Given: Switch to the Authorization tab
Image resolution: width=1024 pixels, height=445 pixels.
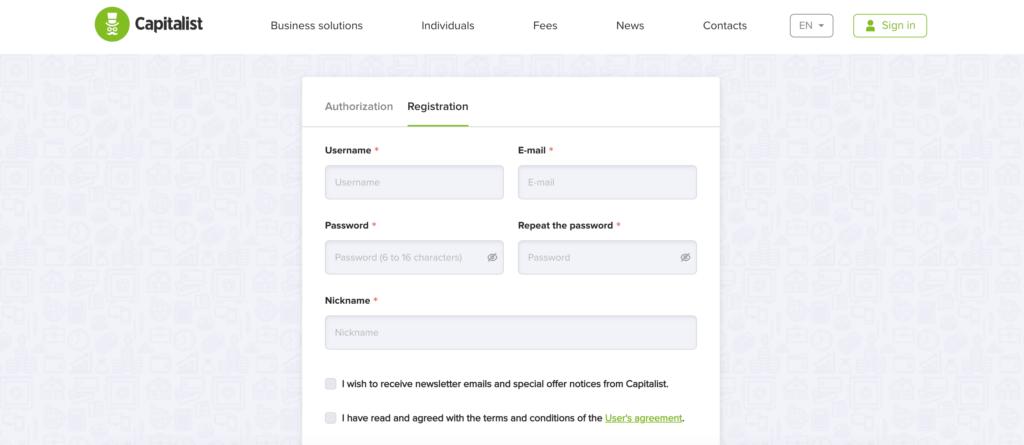Looking at the screenshot, I should coord(359,107).
